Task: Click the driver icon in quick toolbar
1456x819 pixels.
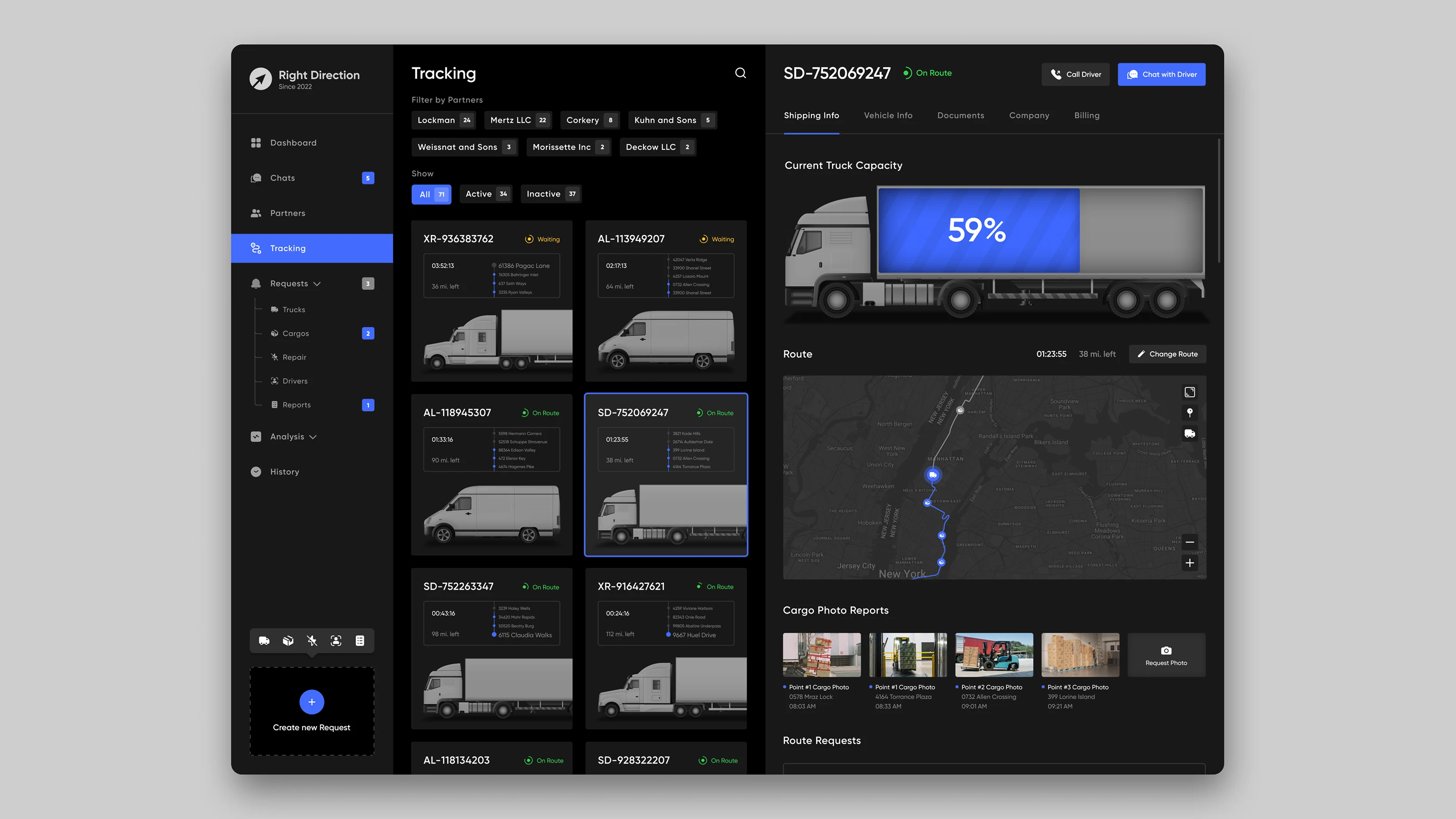Action: [336, 640]
